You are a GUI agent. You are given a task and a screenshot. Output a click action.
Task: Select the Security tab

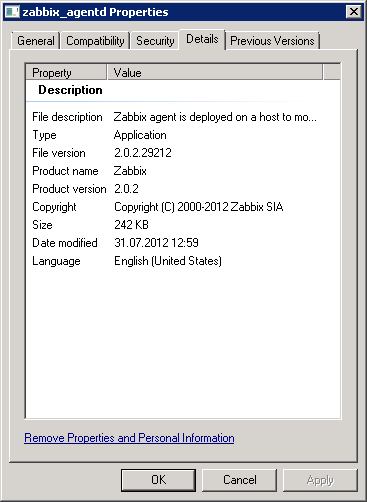(x=155, y=41)
